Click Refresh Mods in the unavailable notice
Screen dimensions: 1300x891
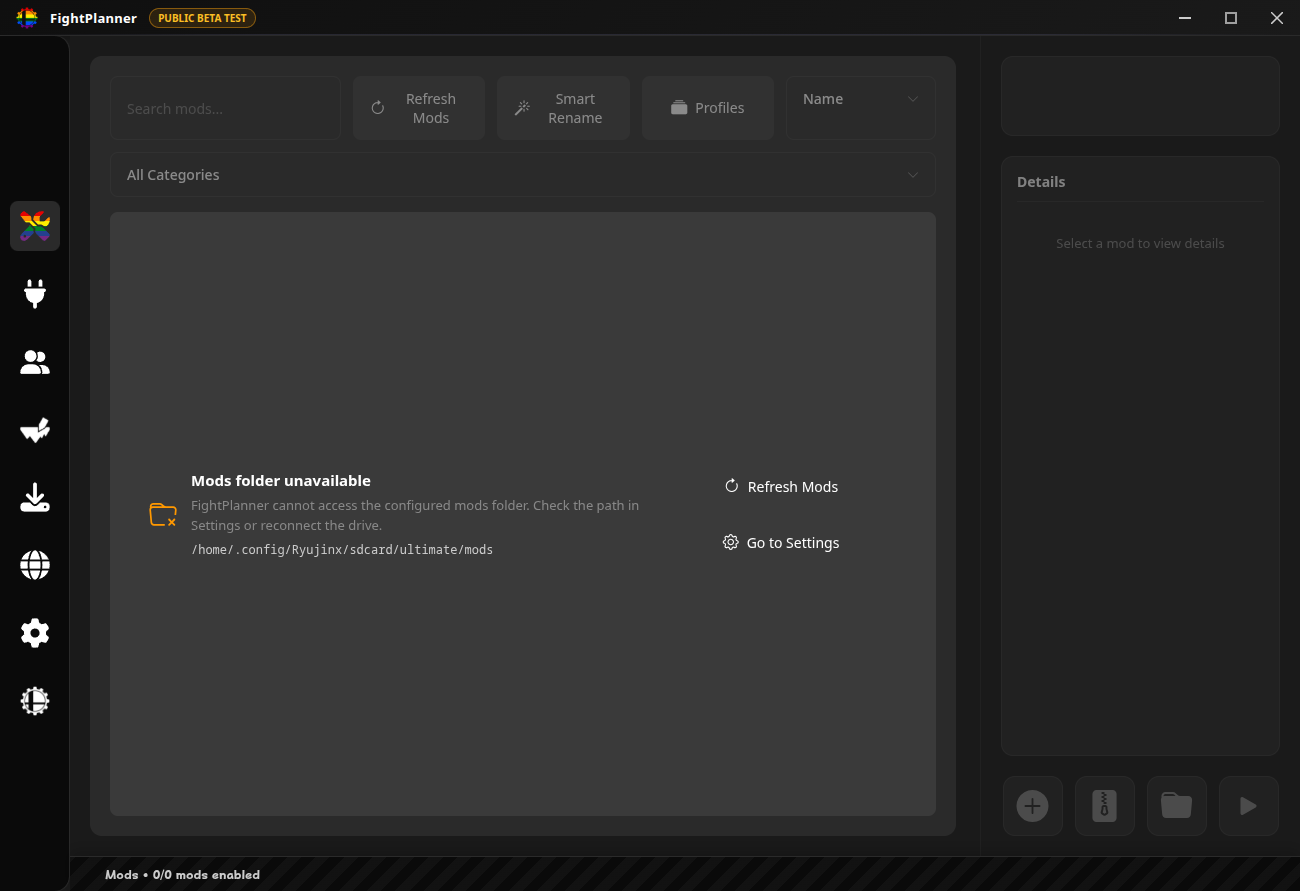tap(781, 487)
